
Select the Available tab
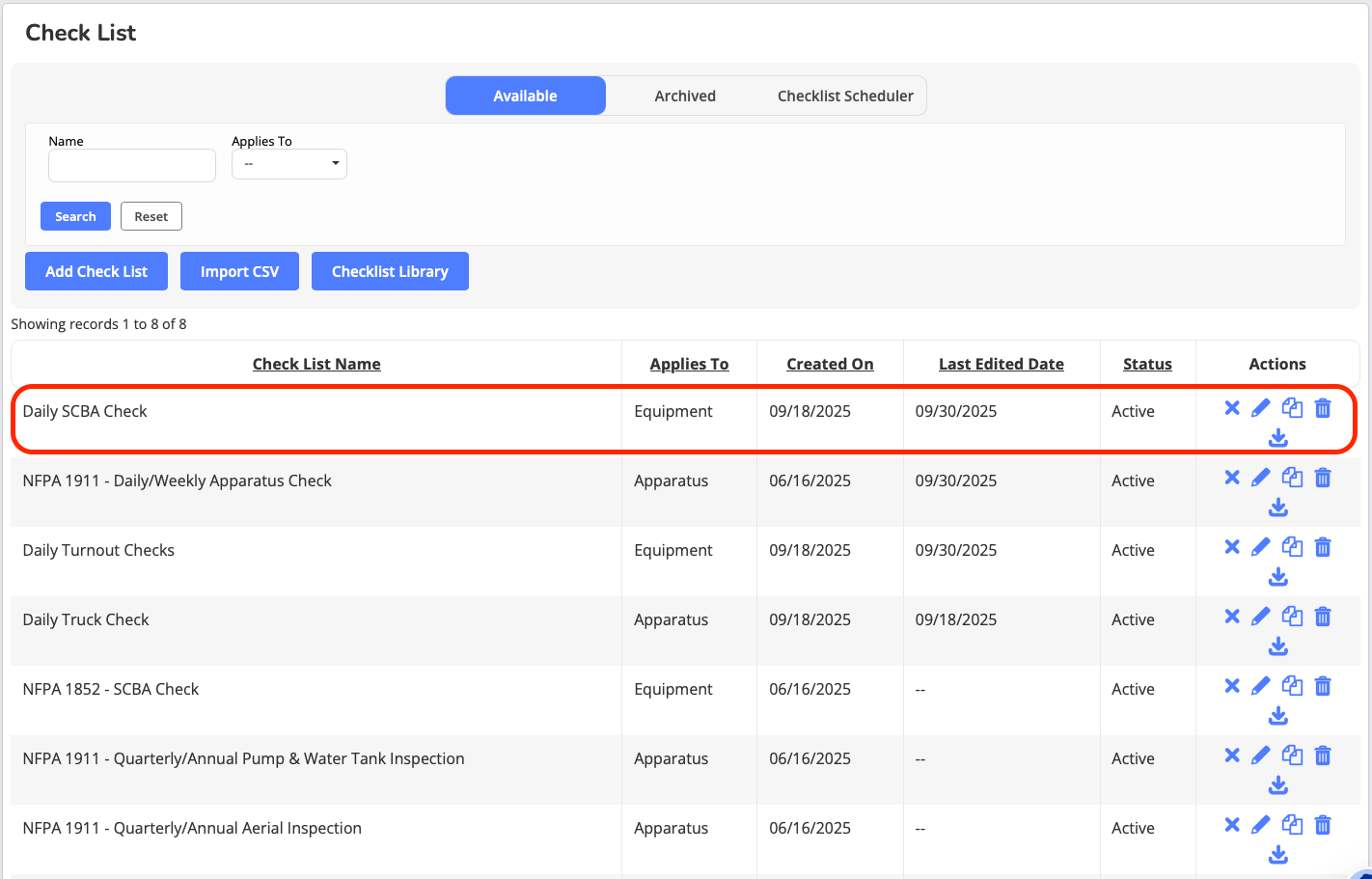[525, 96]
